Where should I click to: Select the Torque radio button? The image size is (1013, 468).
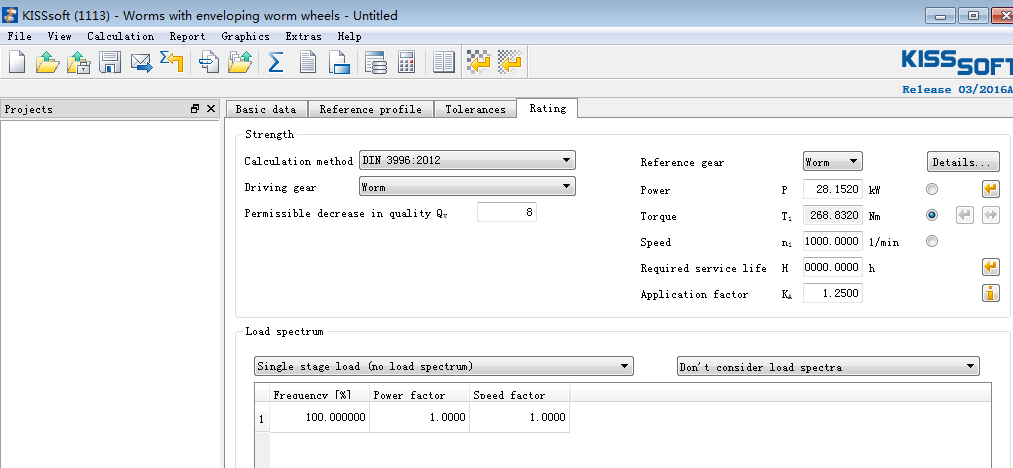click(932, 215)
